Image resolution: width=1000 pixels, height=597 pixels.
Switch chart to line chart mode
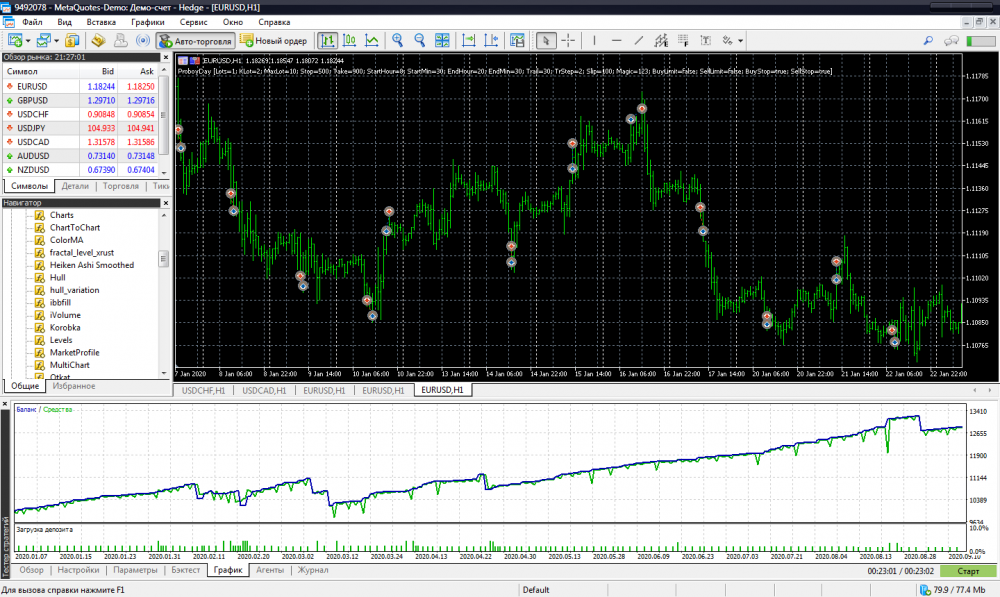click(372, 41)
